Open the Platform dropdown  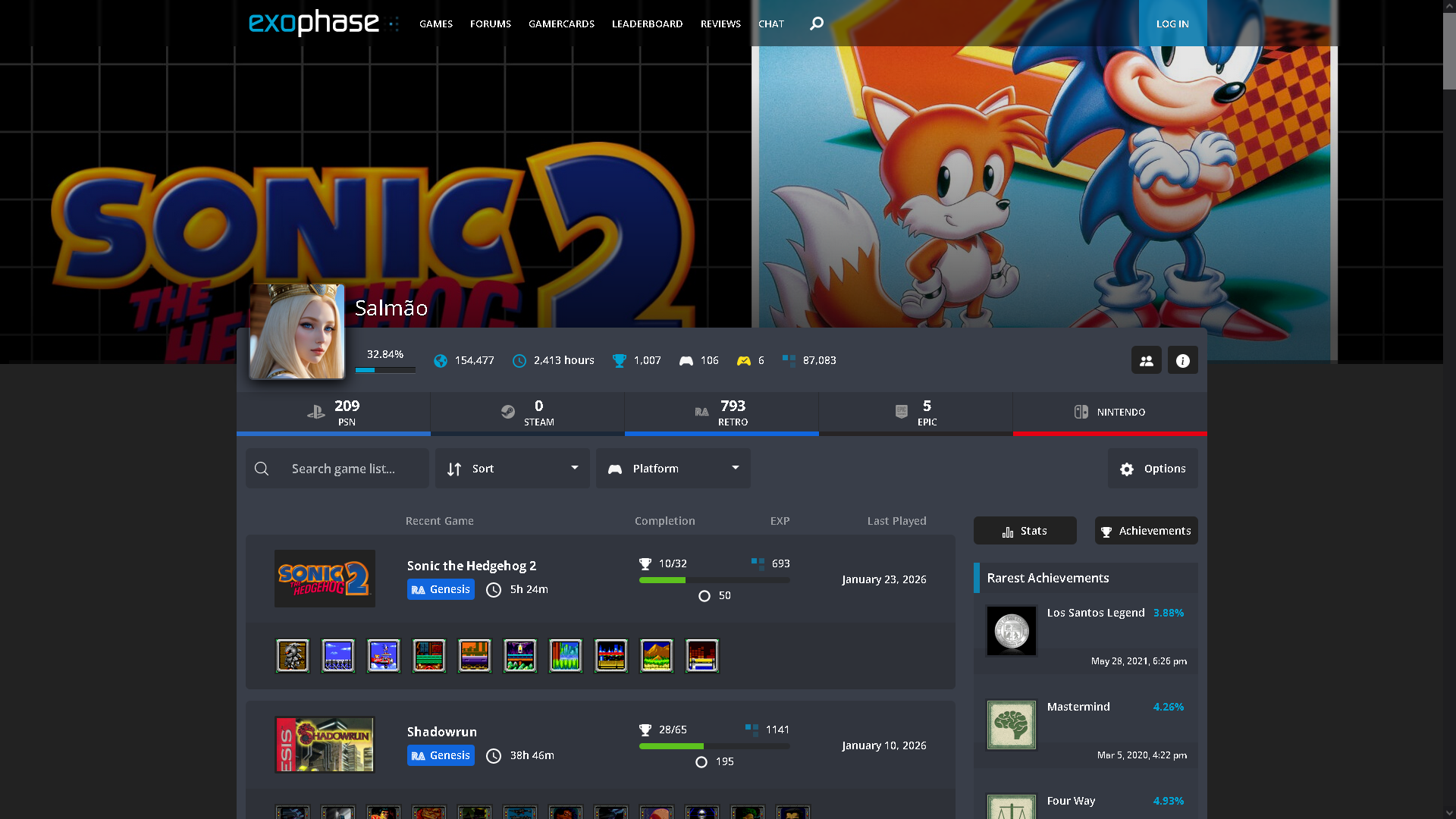[673, 469]
